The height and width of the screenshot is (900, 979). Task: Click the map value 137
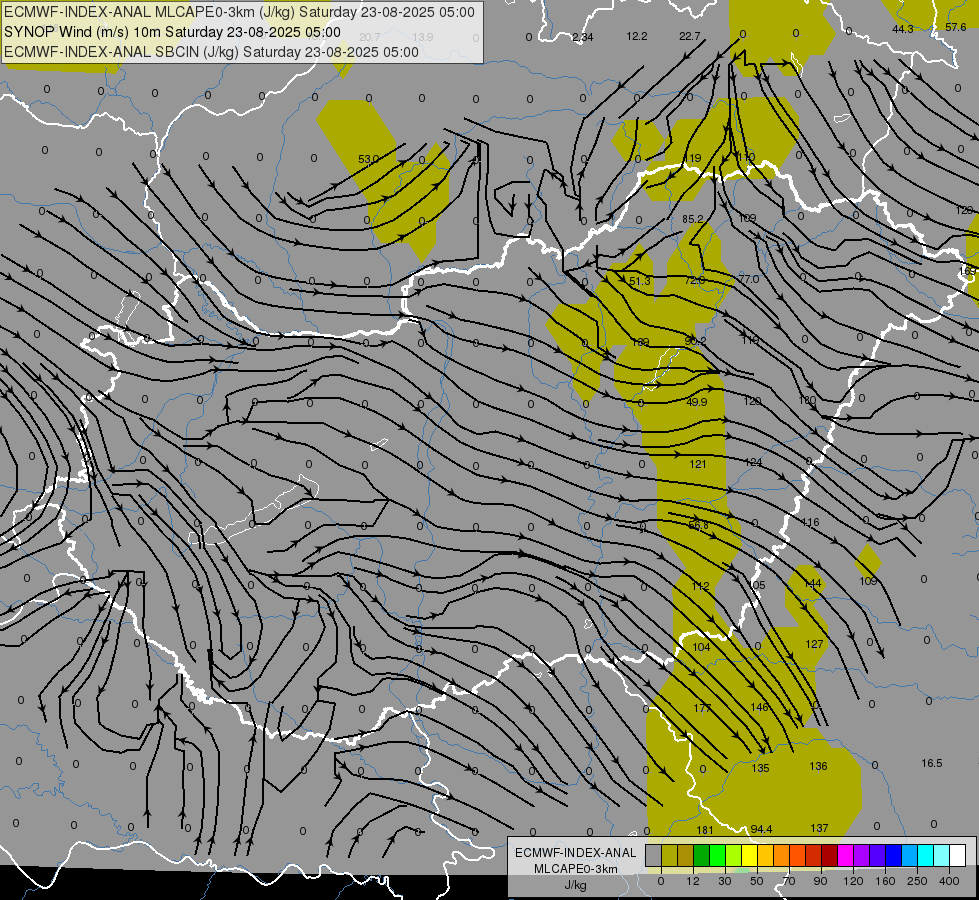pos(819,828)
